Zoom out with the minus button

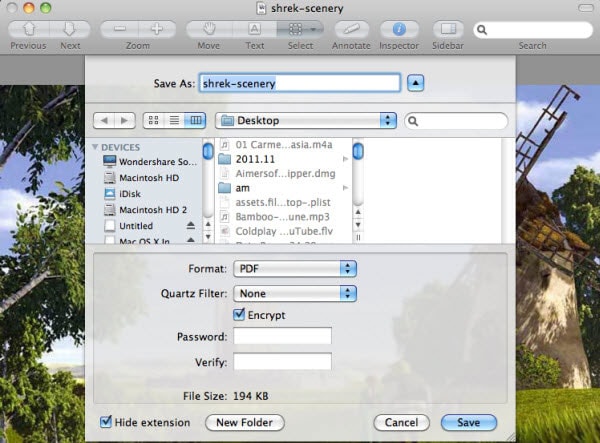pyautogui.click(x=119, y=29)
